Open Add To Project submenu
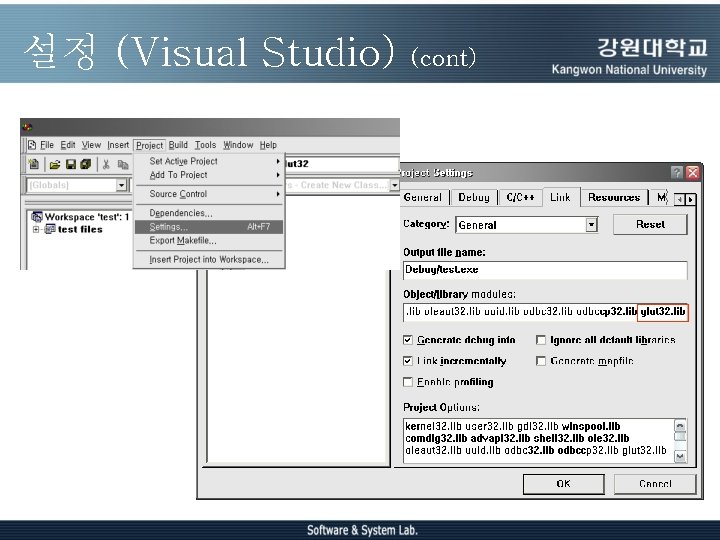 209,175
